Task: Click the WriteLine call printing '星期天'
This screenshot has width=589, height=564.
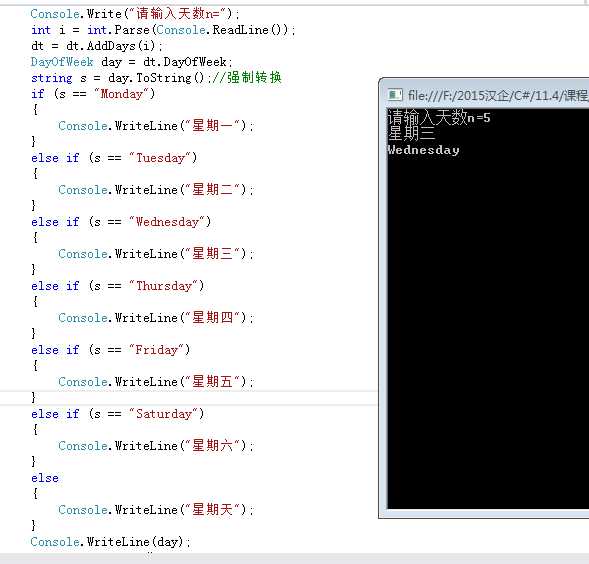Action: click(x=156, y=510)
